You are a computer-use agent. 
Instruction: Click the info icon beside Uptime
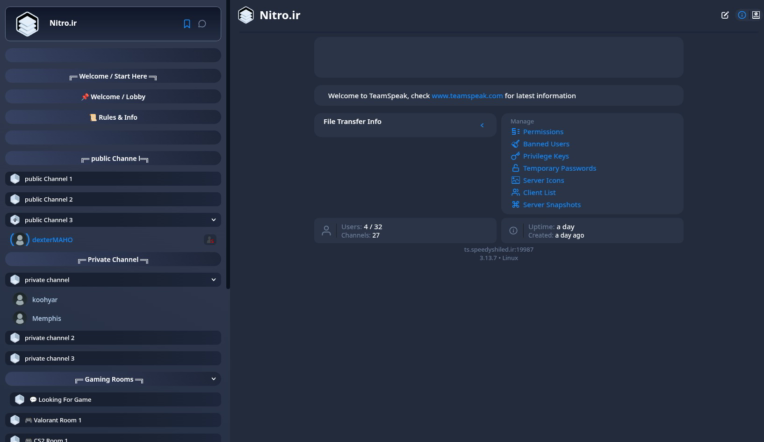click(x=513, y=231)
